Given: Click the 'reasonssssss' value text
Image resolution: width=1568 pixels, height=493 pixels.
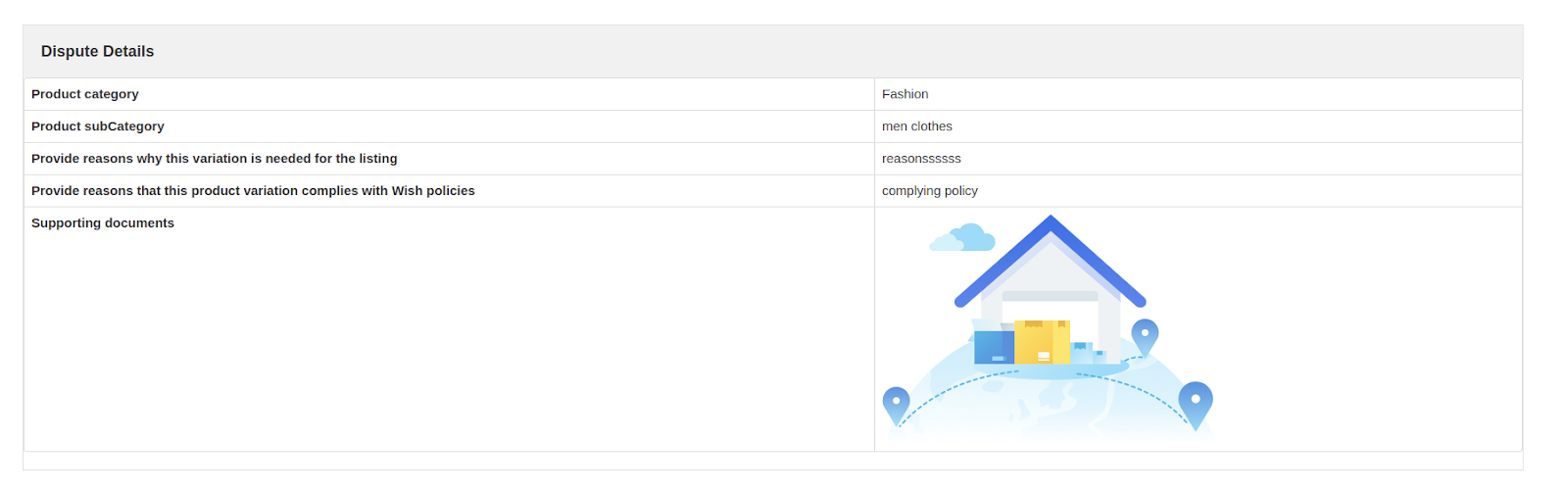Looking at the screenshot, I should 921,159.
